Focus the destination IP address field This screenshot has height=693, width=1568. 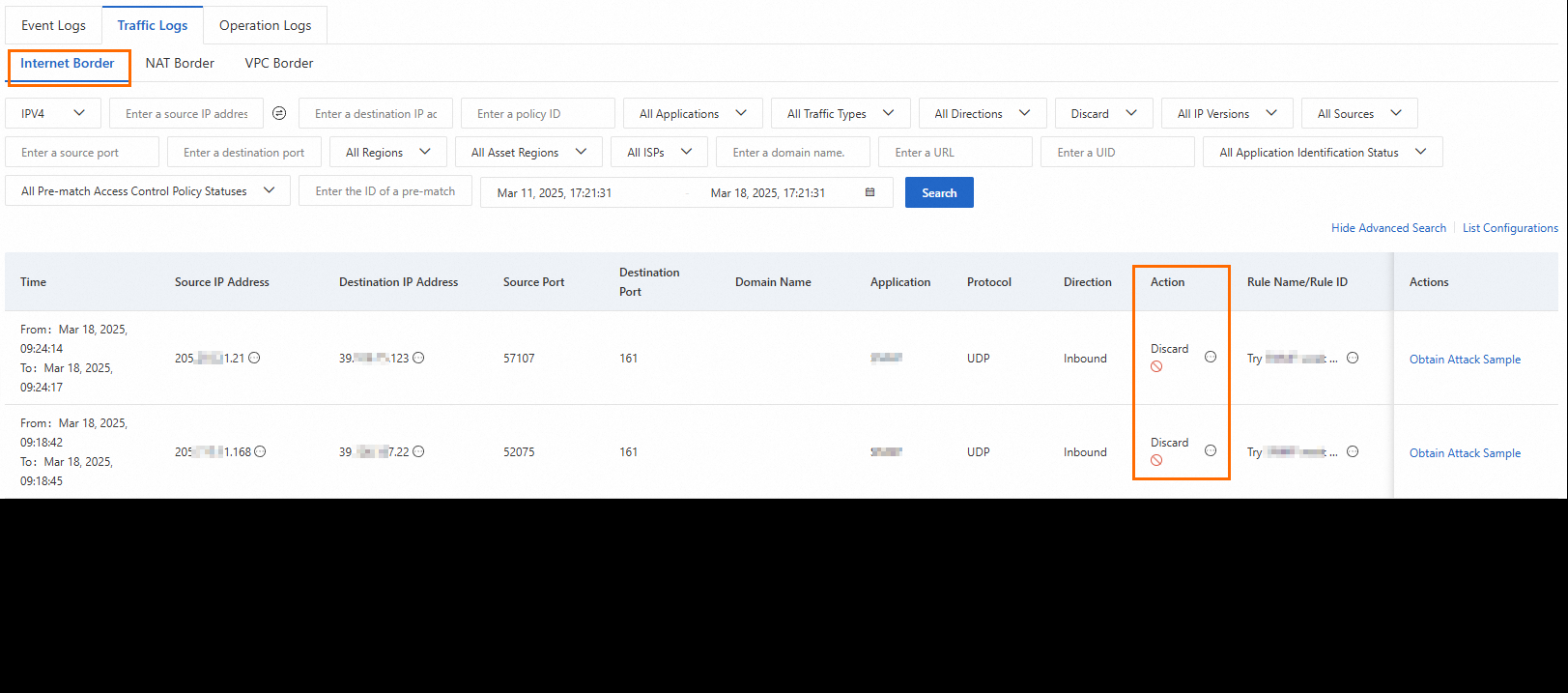click(x=376, y=113)
